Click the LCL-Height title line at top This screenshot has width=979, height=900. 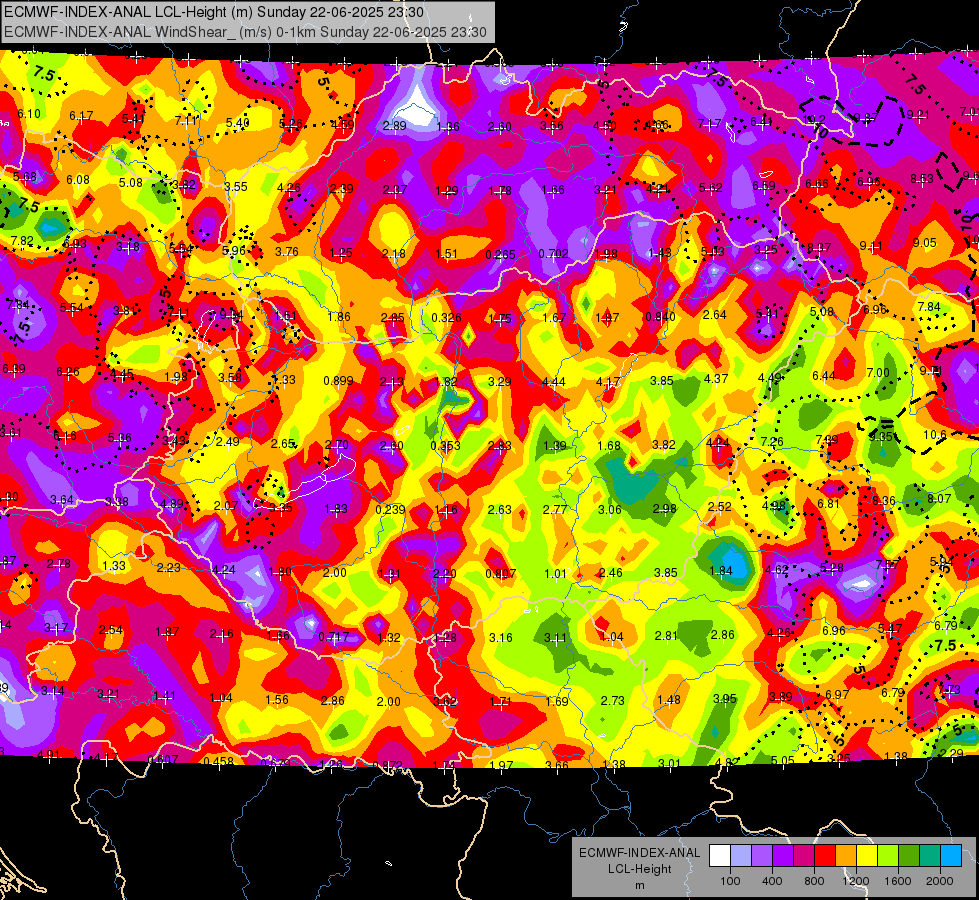point(214,12)
